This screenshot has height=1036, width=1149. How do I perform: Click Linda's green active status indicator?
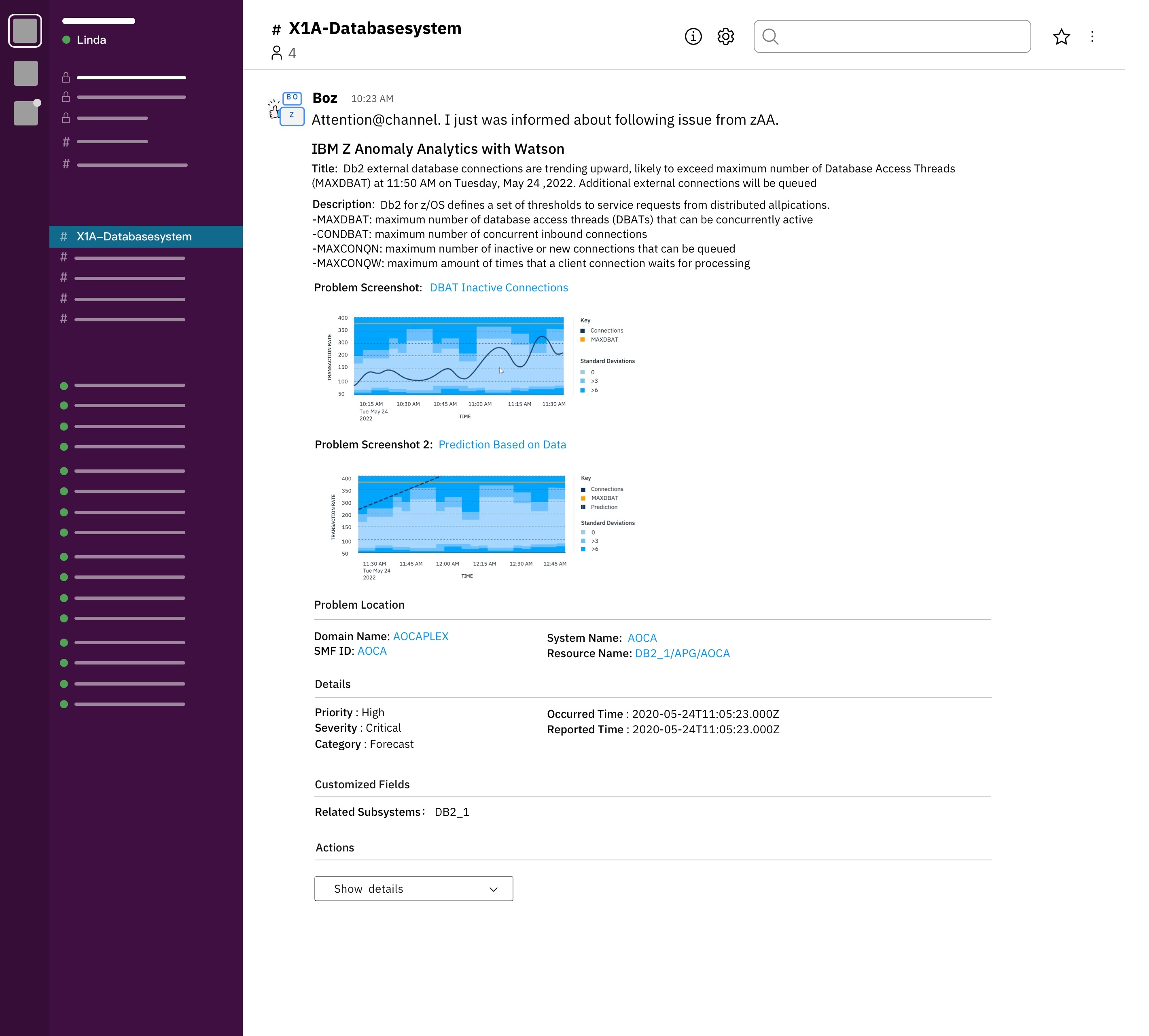click(x=66, y=39)
